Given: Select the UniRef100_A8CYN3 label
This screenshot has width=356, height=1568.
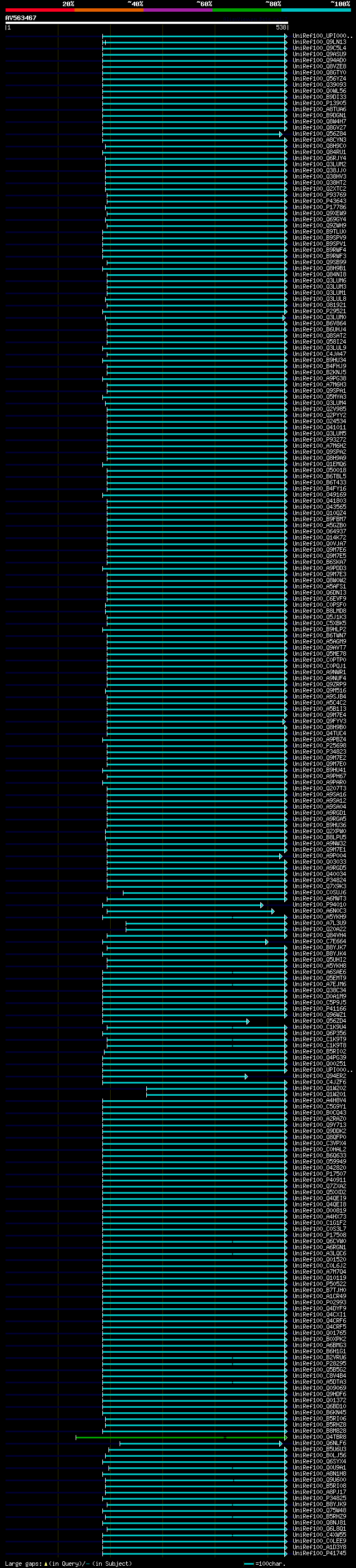Looking at the screenshot, I should point(319,140).
